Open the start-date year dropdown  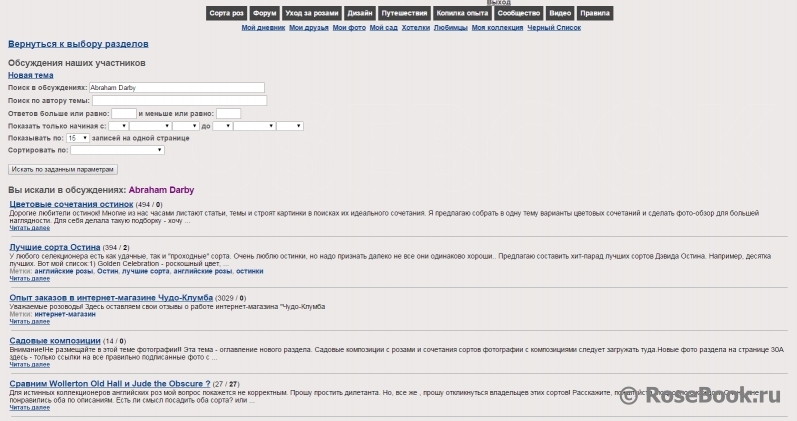click(x=186, y=126)
